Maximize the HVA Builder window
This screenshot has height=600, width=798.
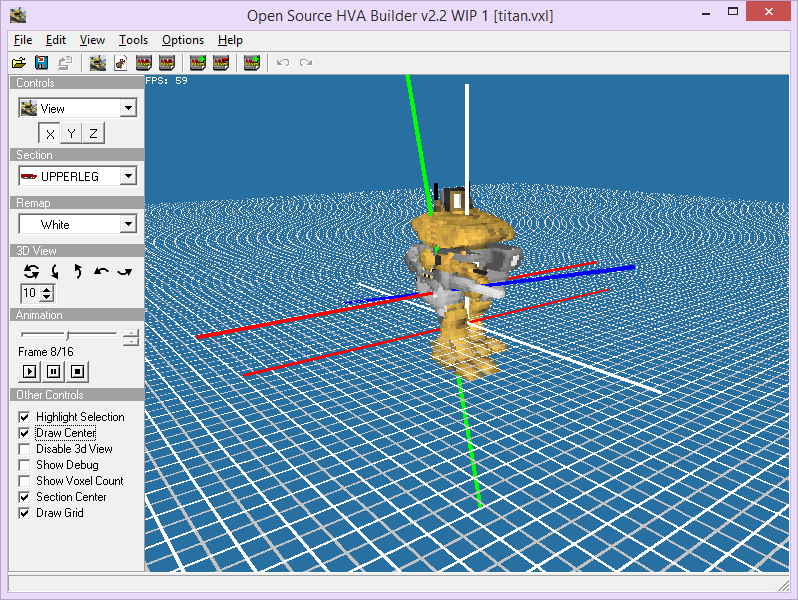coord(733,12)
